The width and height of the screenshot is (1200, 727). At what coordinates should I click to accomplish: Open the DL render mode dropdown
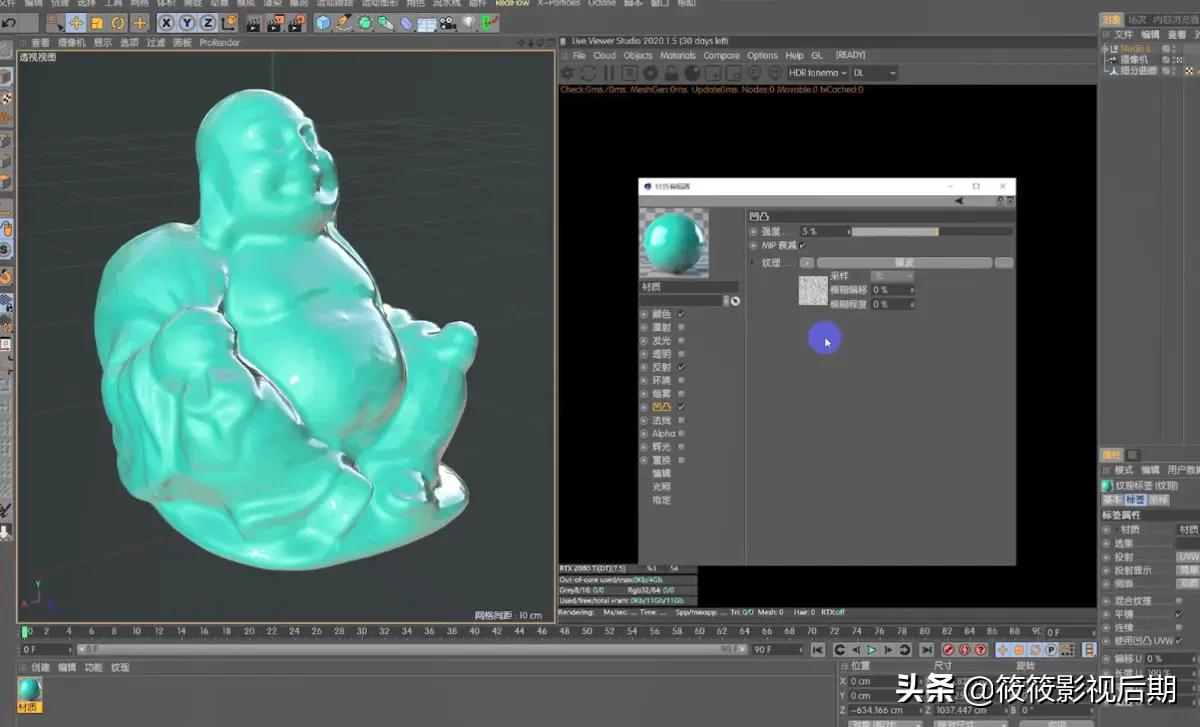point(874,72)
